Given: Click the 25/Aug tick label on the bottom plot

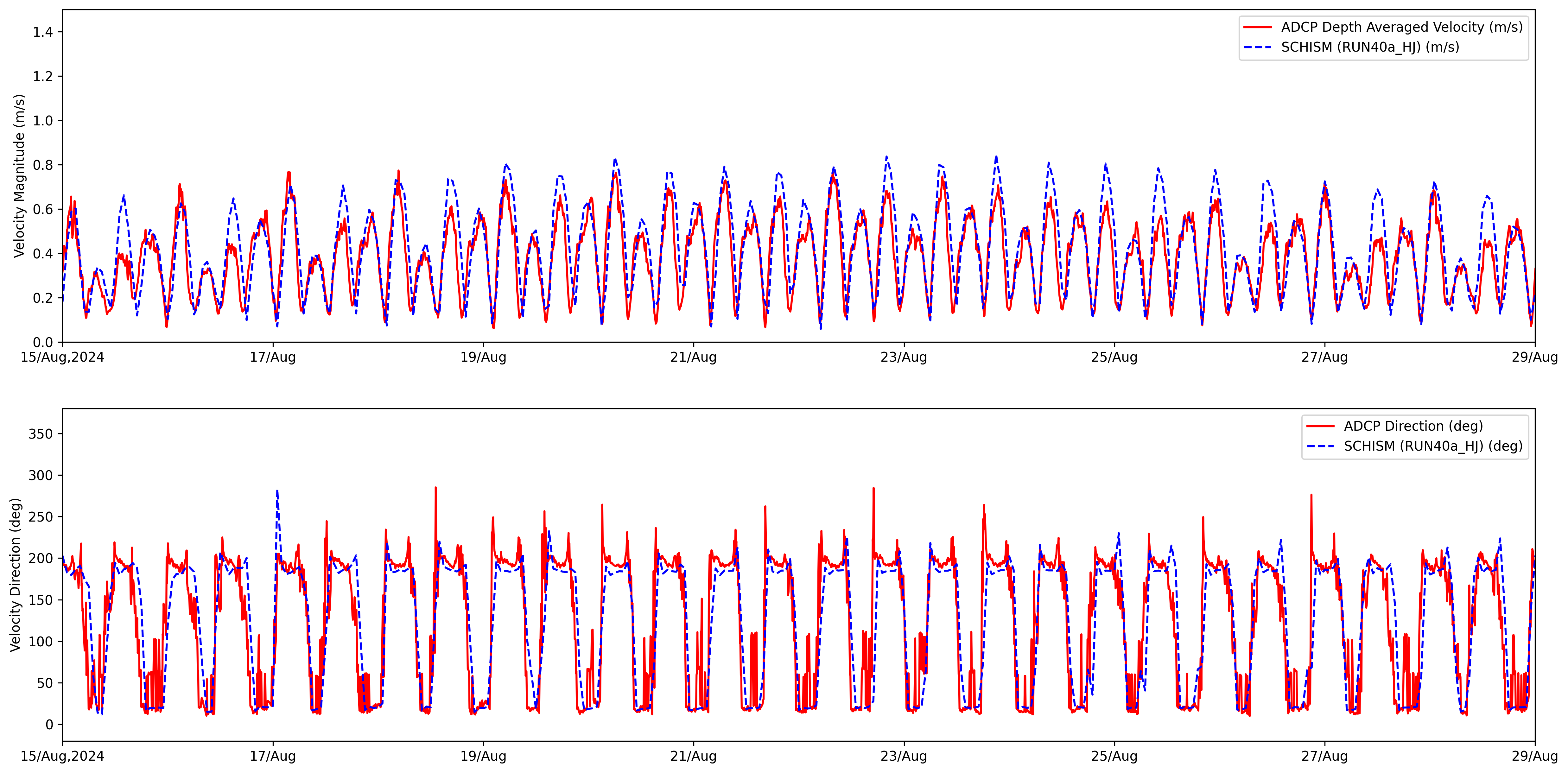Looking at the screenshot, I should point(1114,757).
